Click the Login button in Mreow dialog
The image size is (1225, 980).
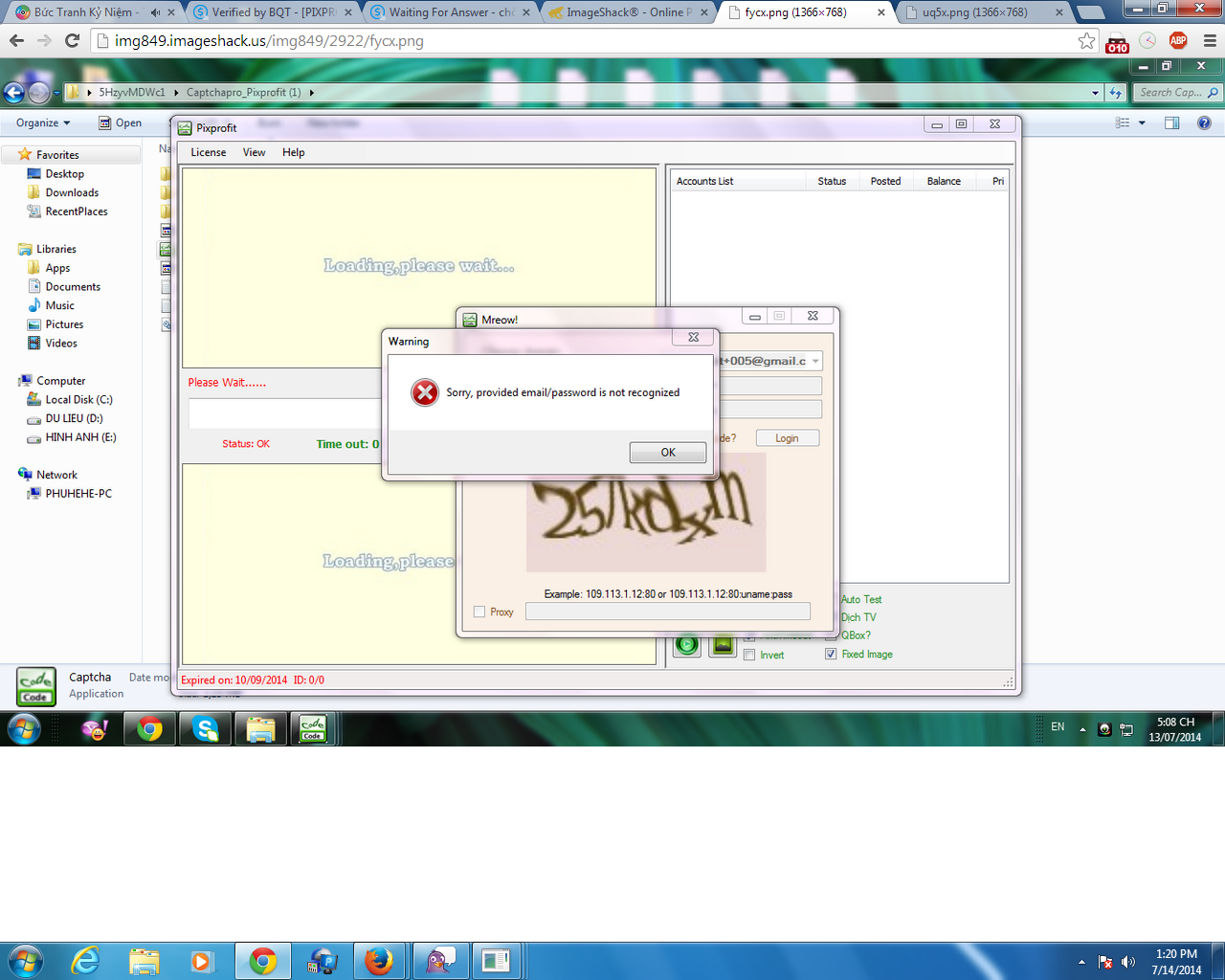click(x=788, y=438)
